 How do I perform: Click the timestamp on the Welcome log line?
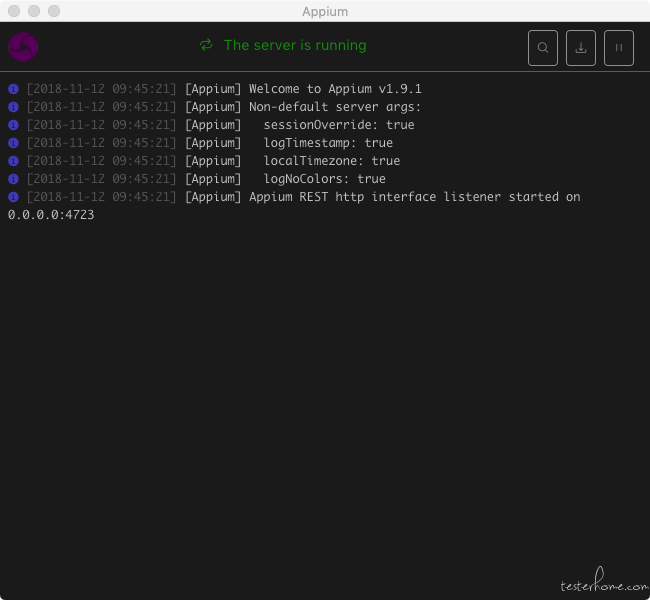coord(102,89)
